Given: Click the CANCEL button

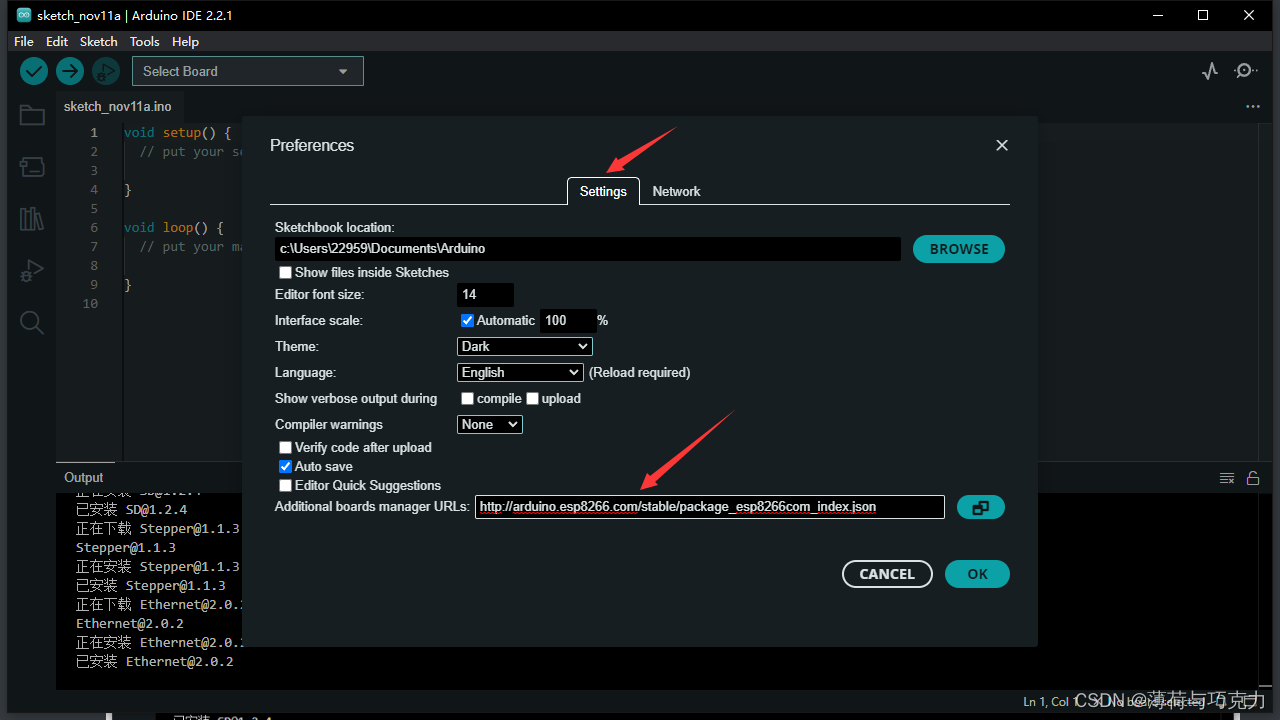Looking at the screenshot, I should click(x=887, y=574).
